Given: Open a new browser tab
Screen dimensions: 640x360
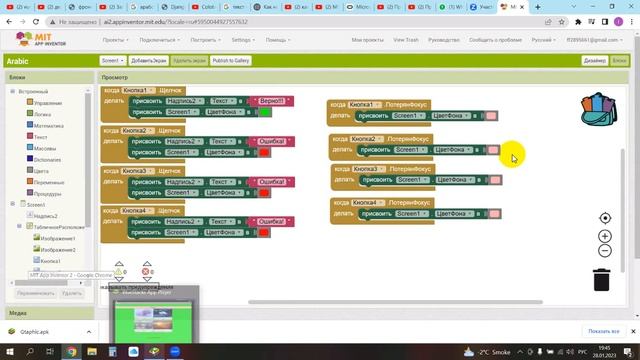Looking at the screenshot, I should [x=538, y=7].
